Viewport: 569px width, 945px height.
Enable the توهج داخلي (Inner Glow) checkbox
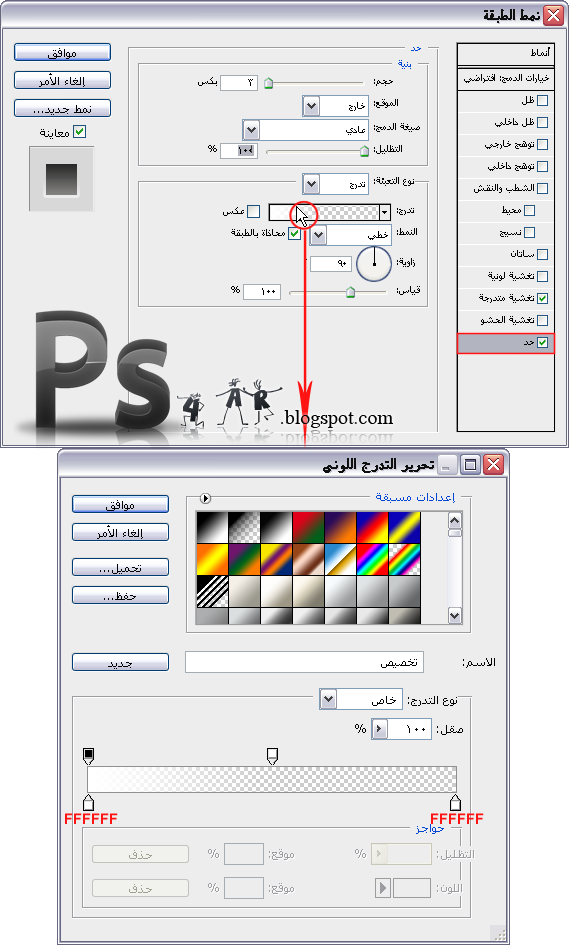click(542, 166)
